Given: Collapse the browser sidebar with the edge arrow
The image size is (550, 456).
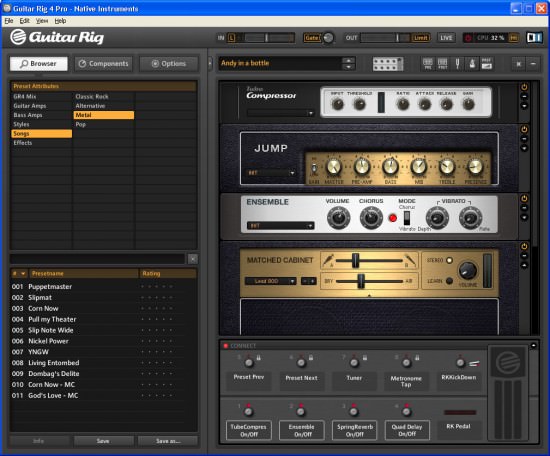Looking at the screenshot, I should pos(210,63).
